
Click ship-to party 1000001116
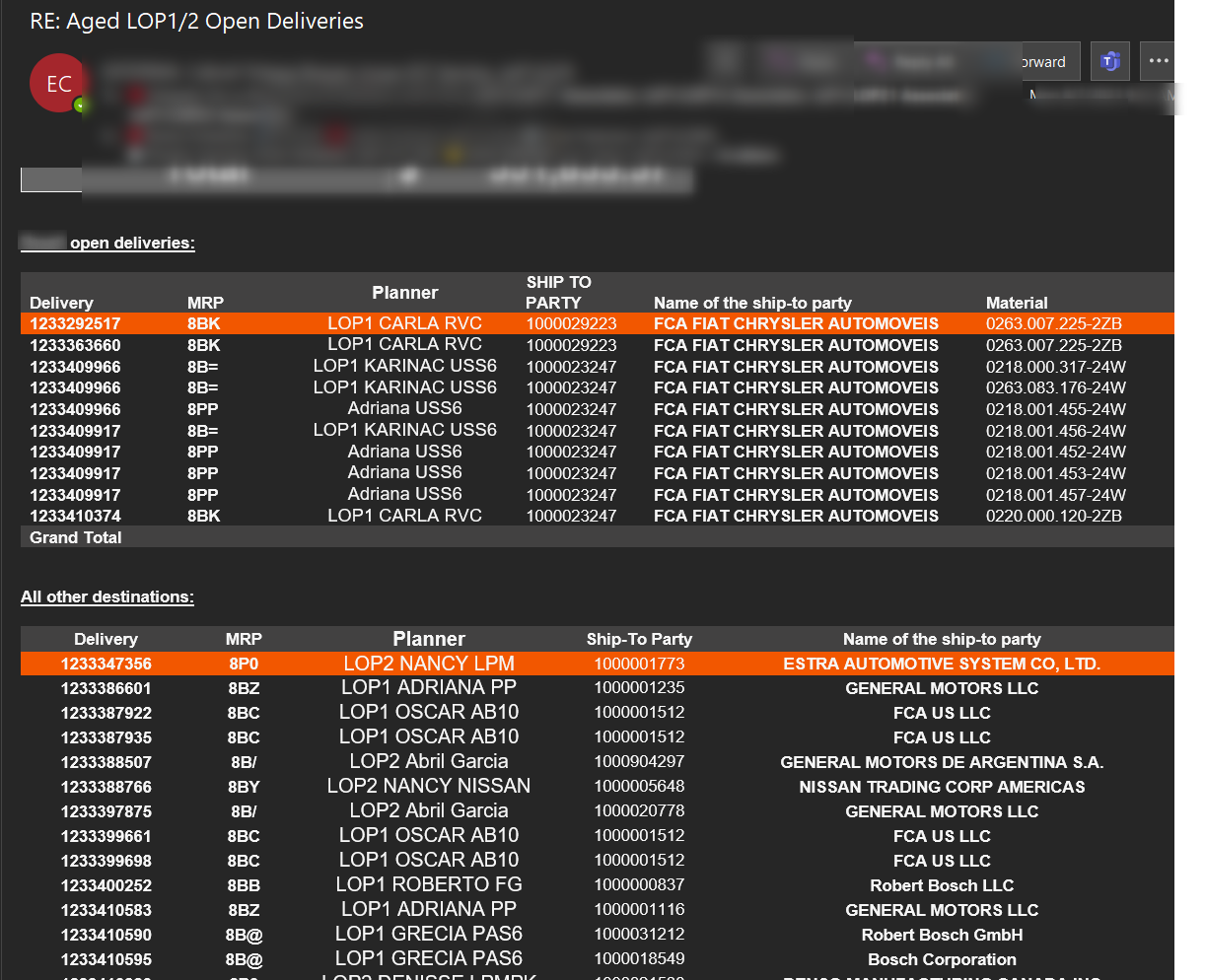(639, 910)
